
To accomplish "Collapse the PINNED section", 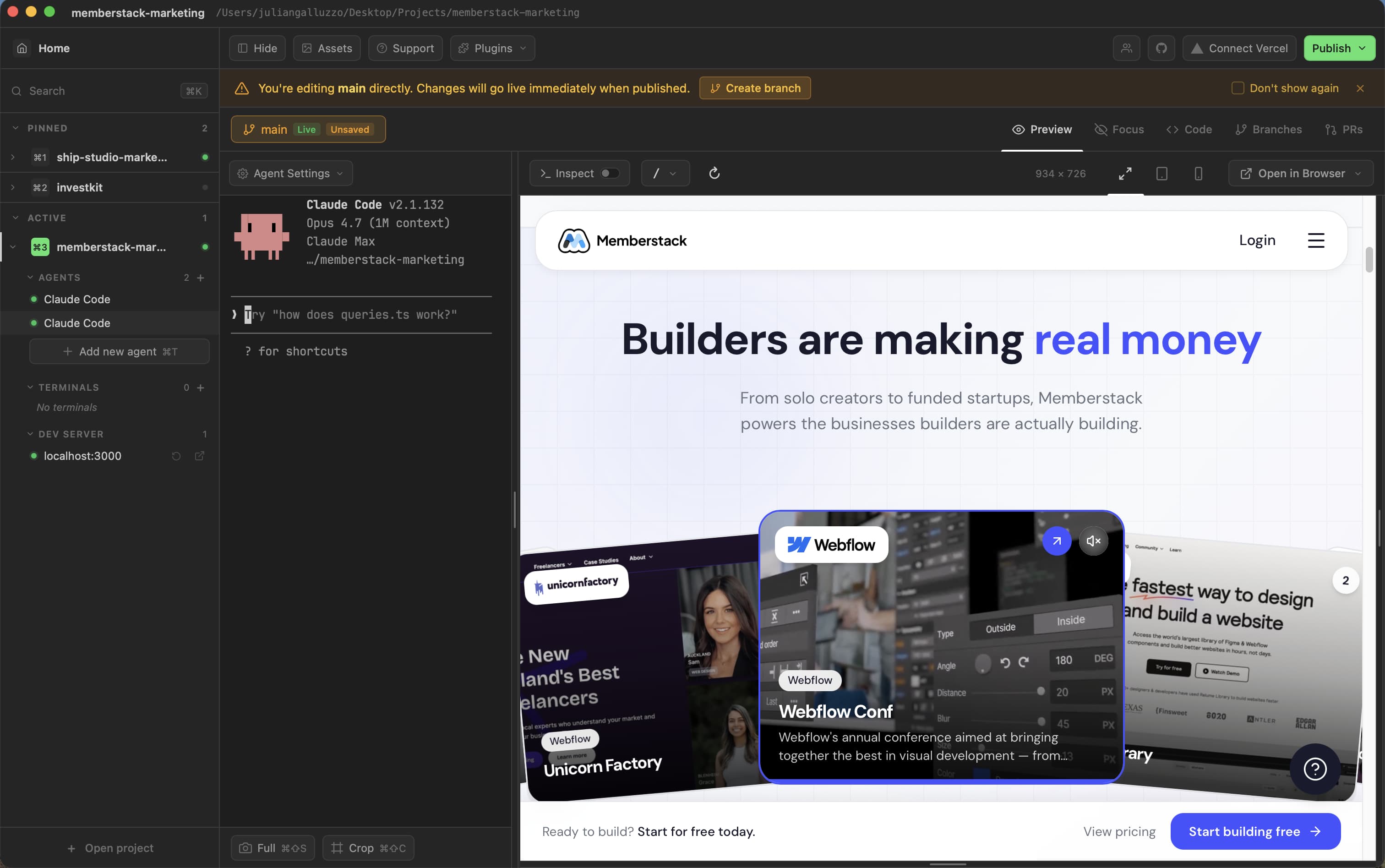I will 16,128.
